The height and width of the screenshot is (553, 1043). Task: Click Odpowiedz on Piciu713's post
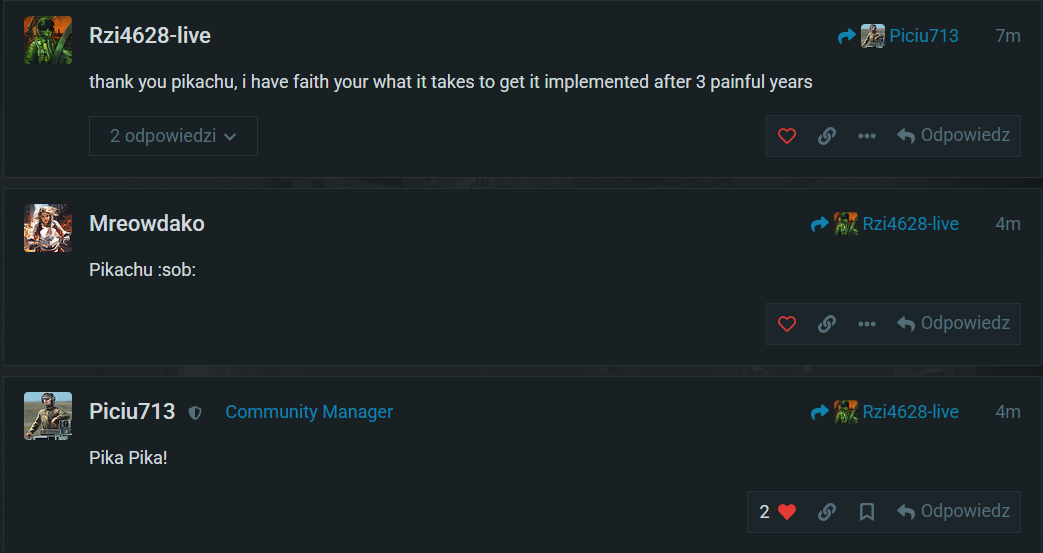[x=953, y=511]
